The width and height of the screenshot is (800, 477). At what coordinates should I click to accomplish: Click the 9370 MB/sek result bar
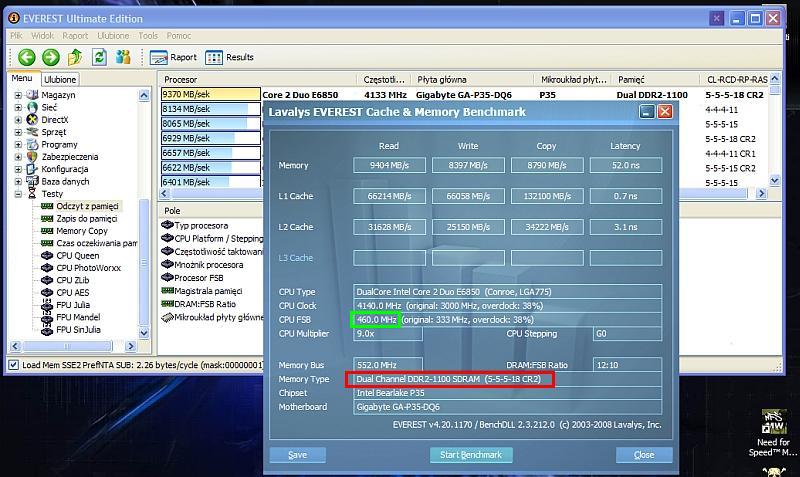pyautogui.click(x=211, y=94)
